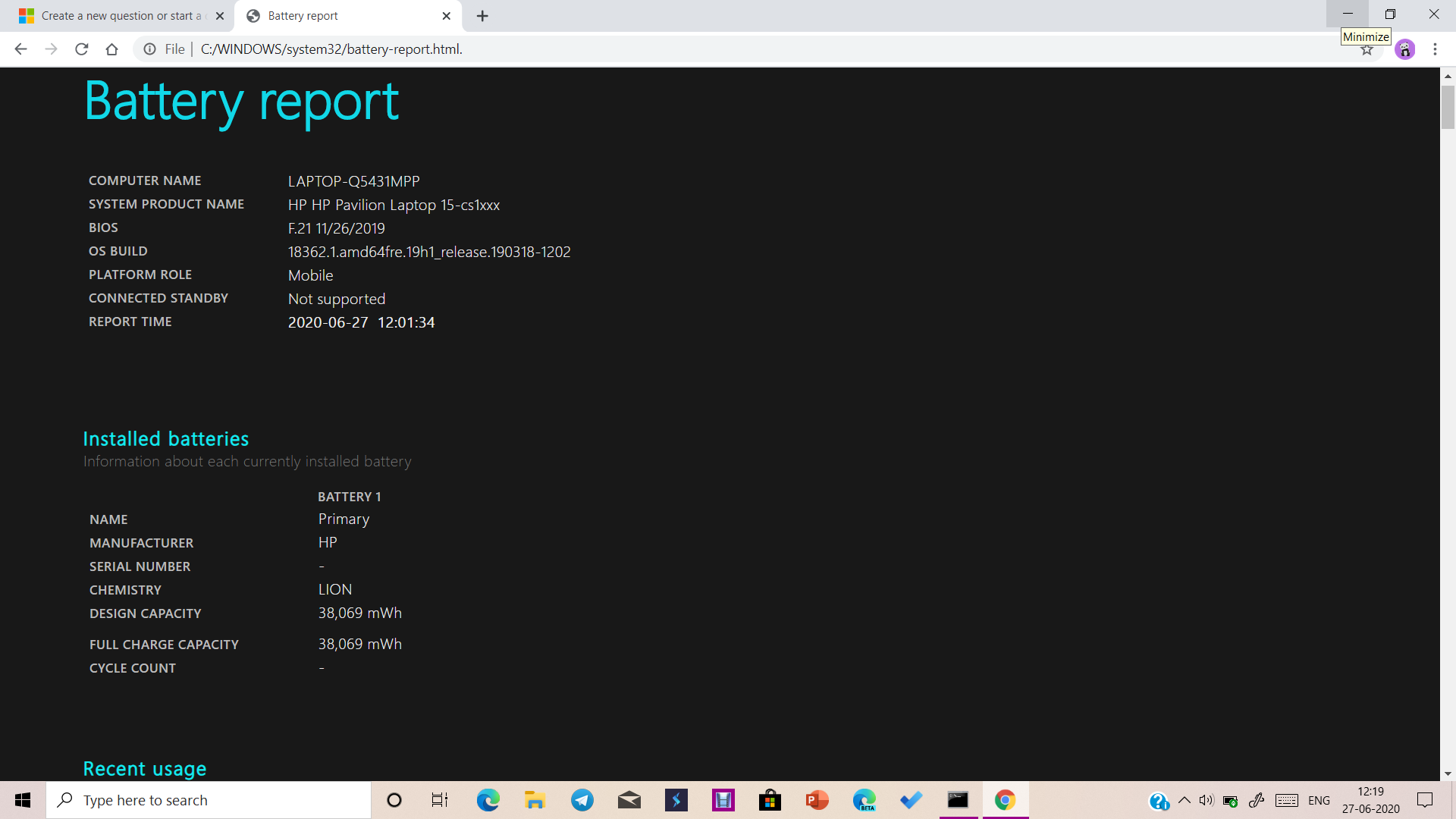Click the Chrome taskbar icon
This screenshot has height=819, width=1456.
pyautogui.click(x=1006, y=800)
